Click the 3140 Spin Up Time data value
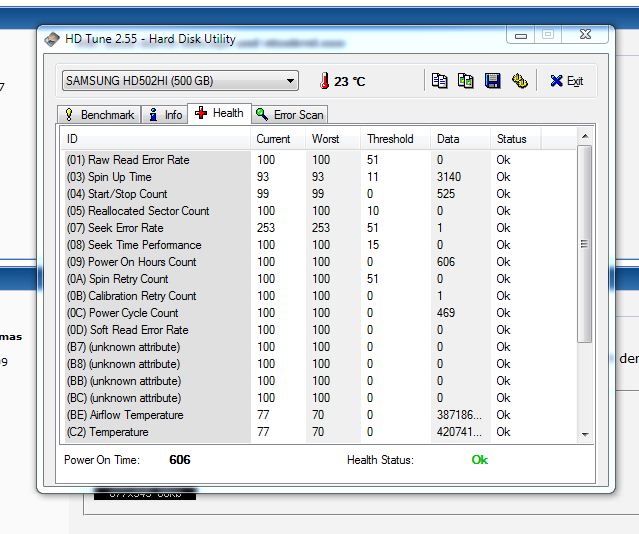 [449, 177]
